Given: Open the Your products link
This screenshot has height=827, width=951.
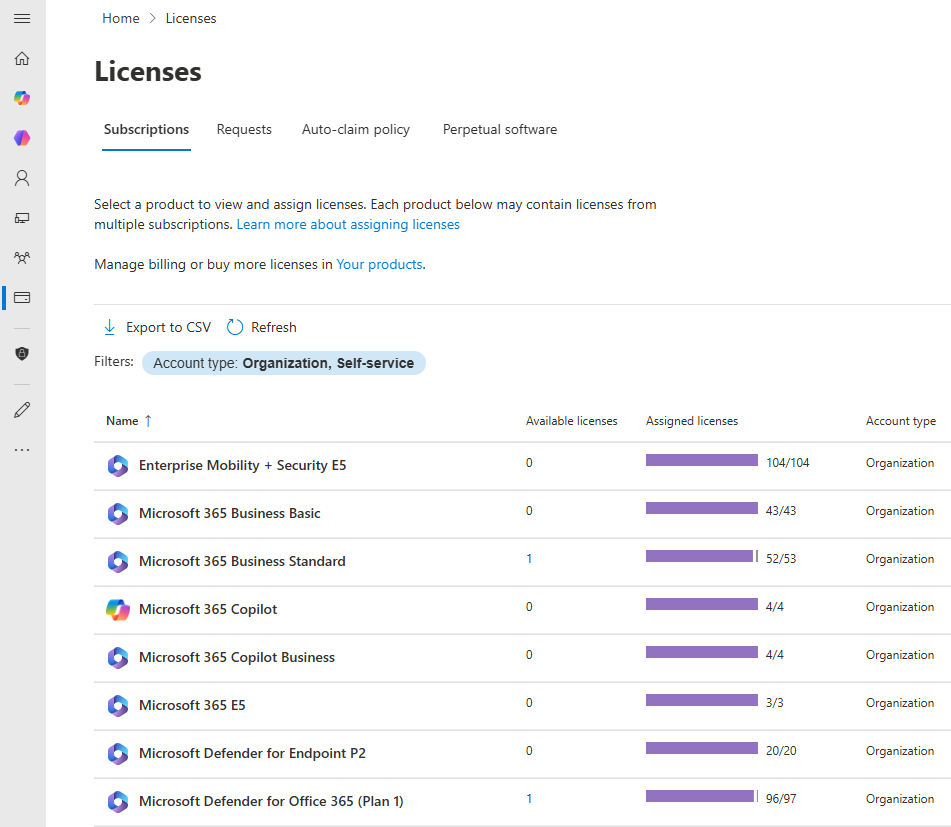Looking at the screenshot, I should (380, 264).
